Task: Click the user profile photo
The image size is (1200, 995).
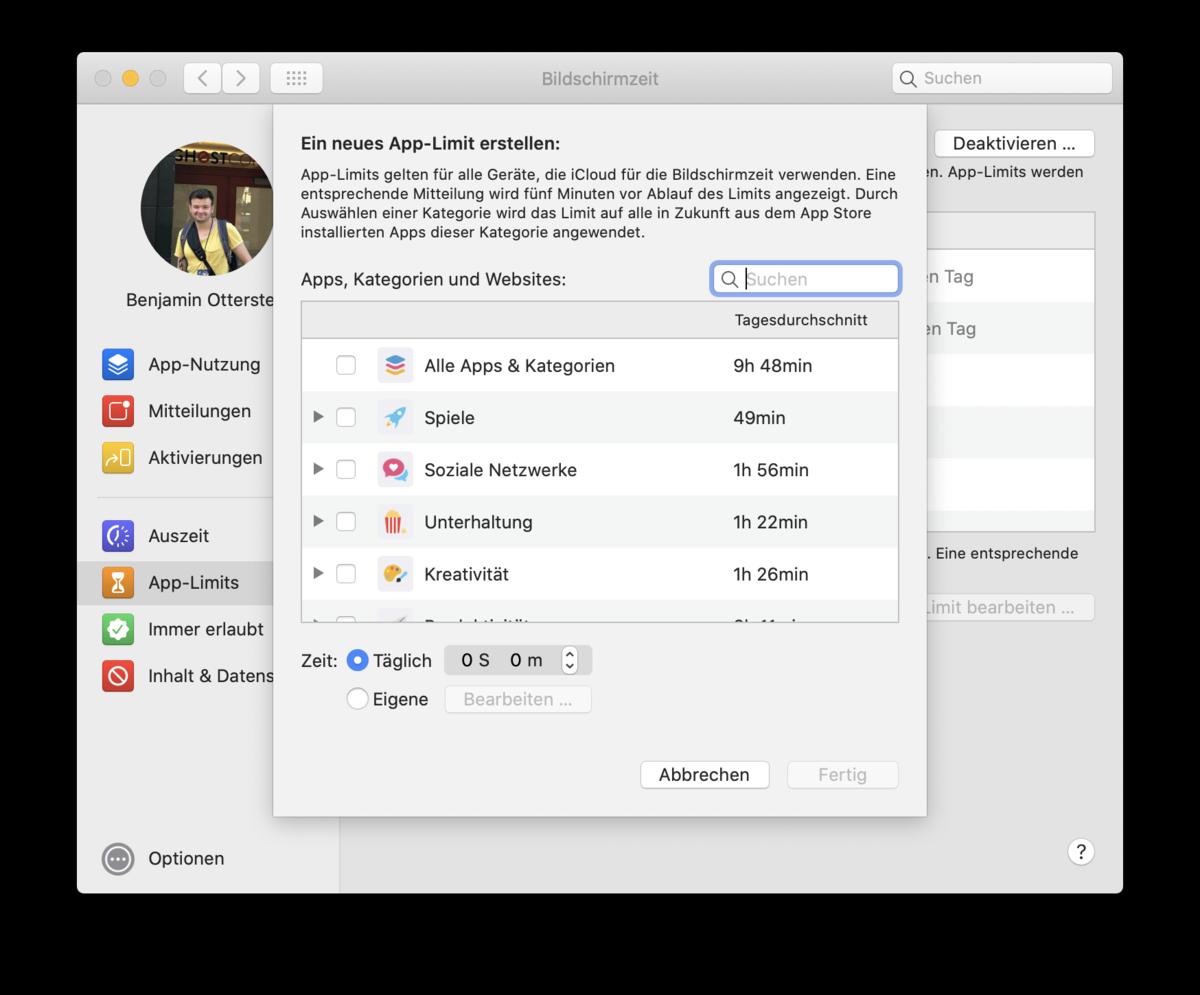Action: point(208,208)
